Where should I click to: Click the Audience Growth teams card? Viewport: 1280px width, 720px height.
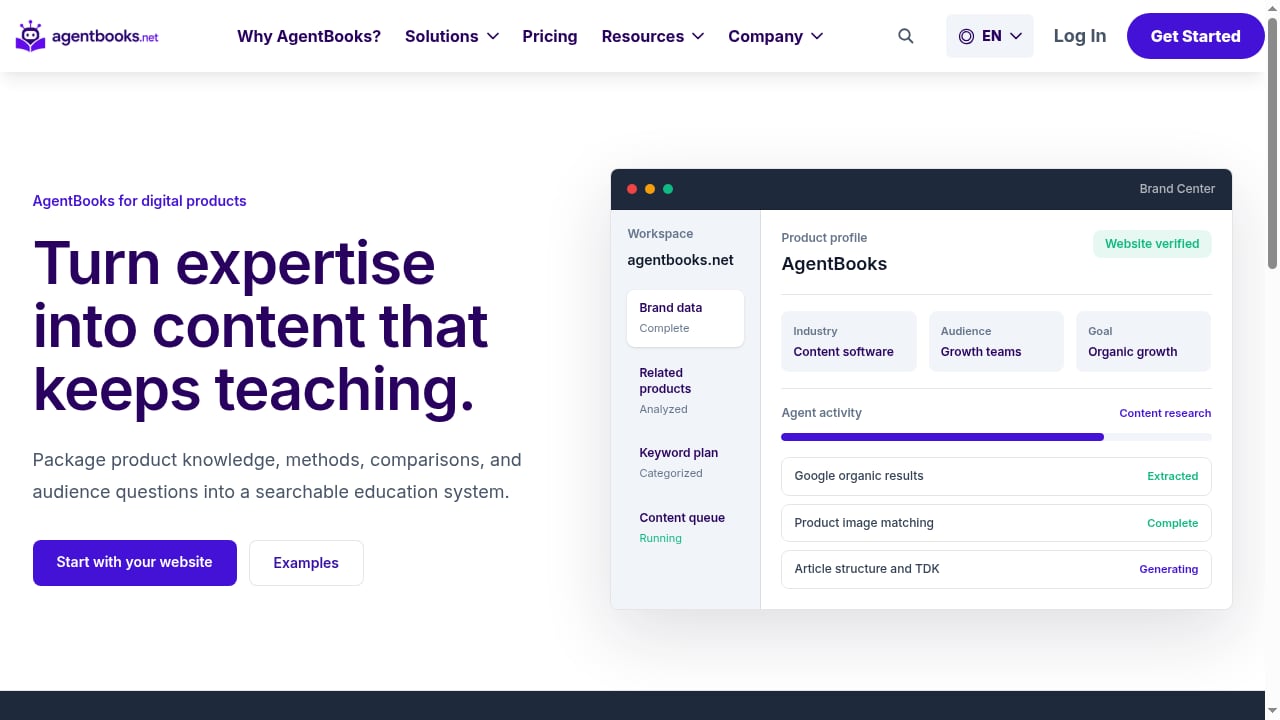[x=996, y=341]
